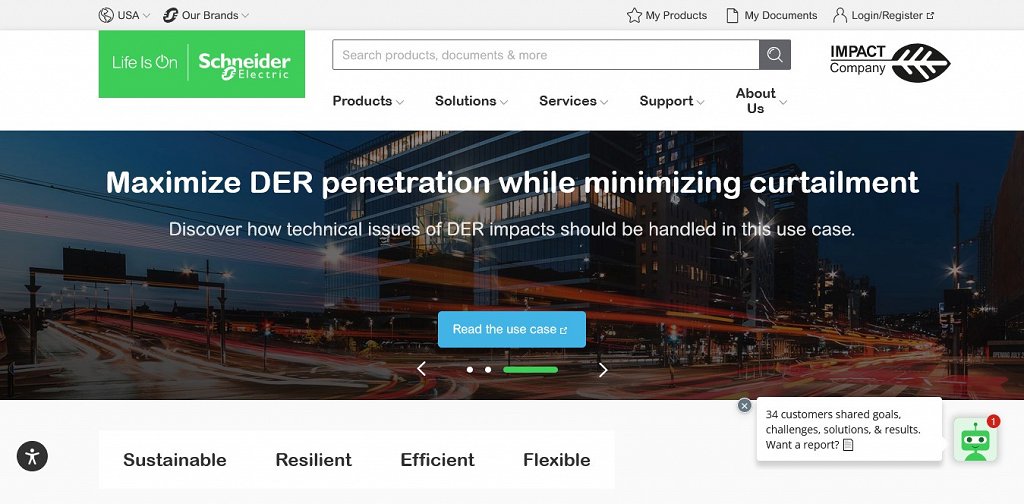Click the Read the use case button
This screenshot has width=1024, height=504.
[511, 329]
